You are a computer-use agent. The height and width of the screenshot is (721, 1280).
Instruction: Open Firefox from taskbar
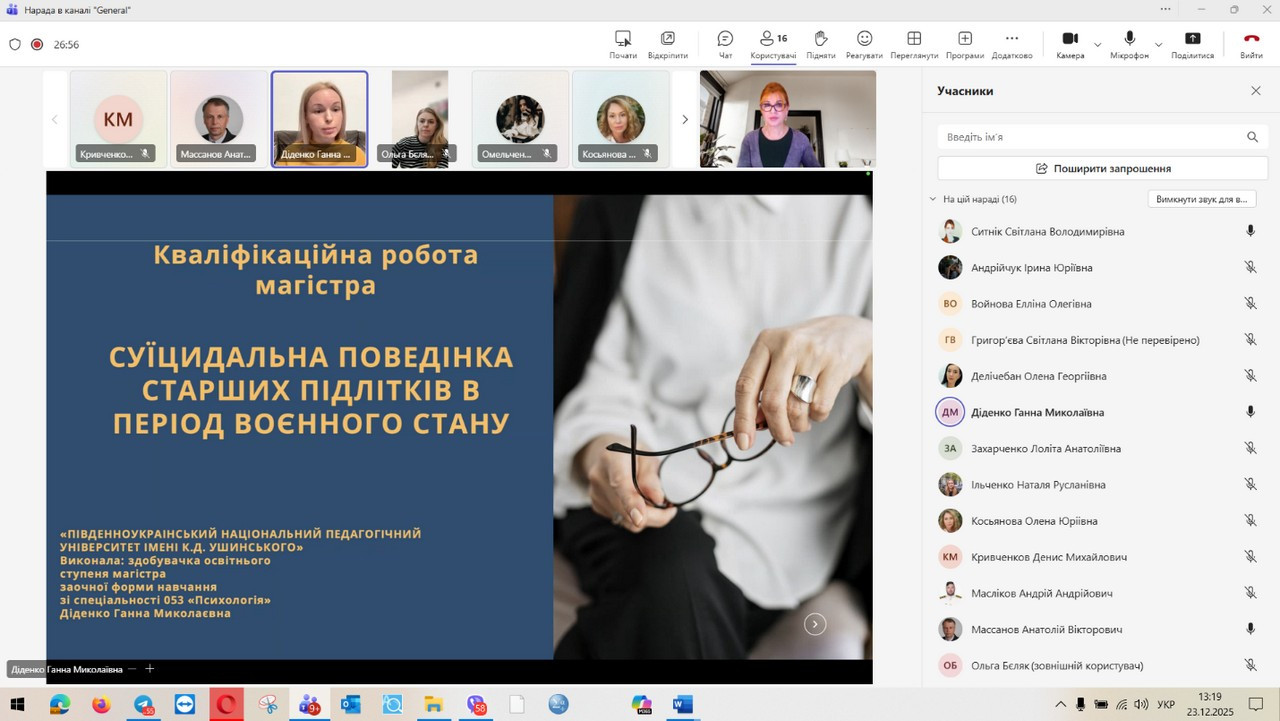click(101, 705)
